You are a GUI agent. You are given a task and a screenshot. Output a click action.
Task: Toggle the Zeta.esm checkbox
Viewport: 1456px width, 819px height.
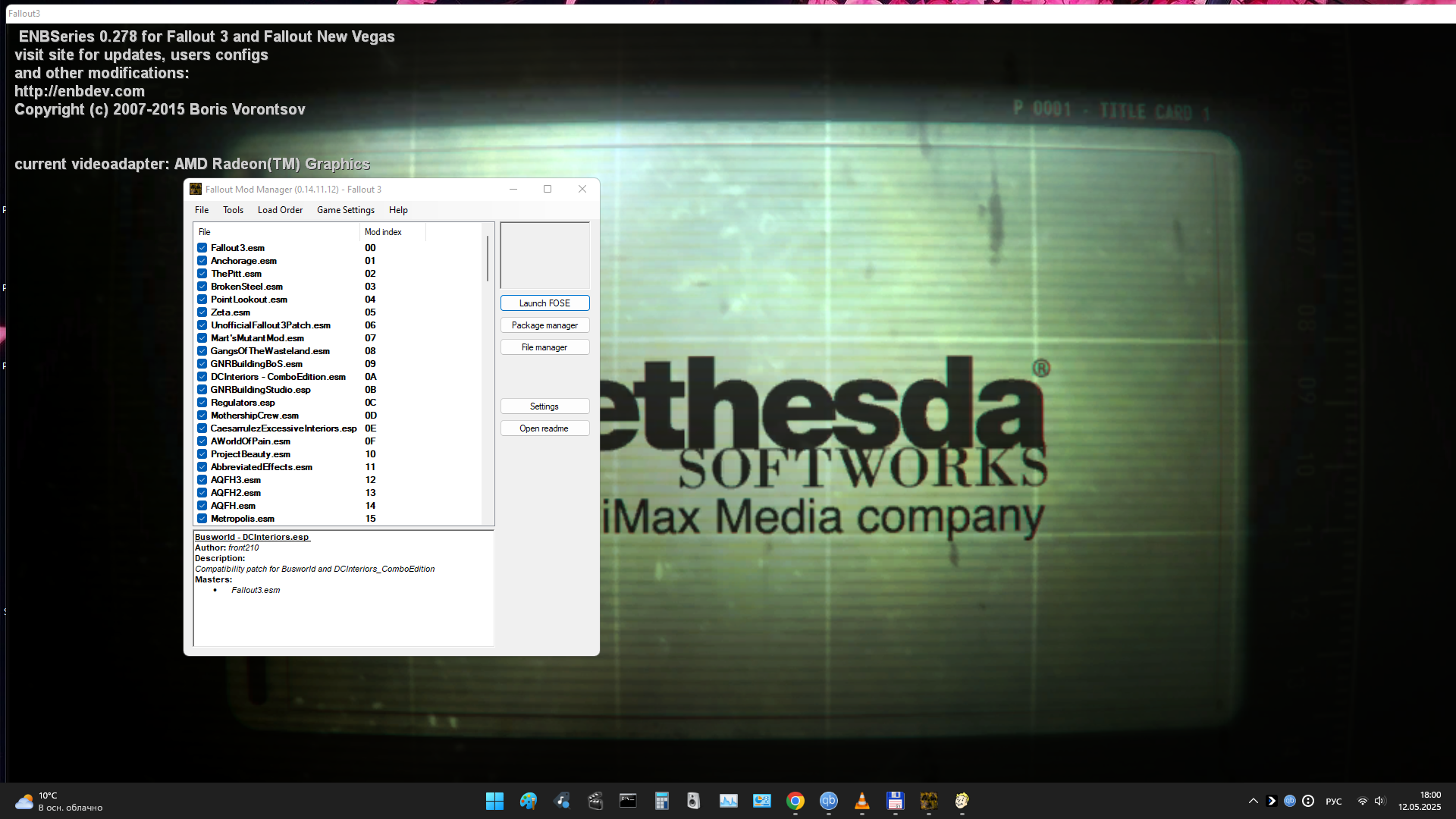click(202, 312)
